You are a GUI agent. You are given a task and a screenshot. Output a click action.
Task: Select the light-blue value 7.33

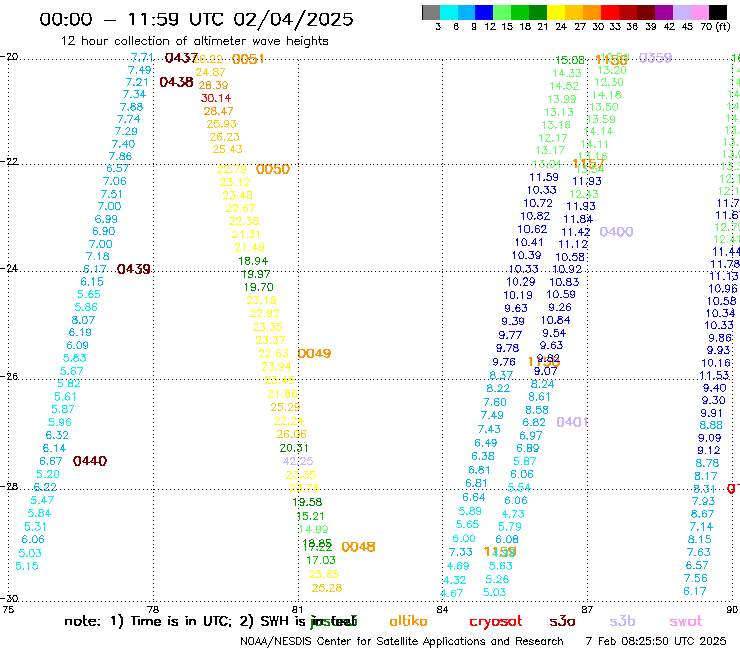tap(461, 552)
